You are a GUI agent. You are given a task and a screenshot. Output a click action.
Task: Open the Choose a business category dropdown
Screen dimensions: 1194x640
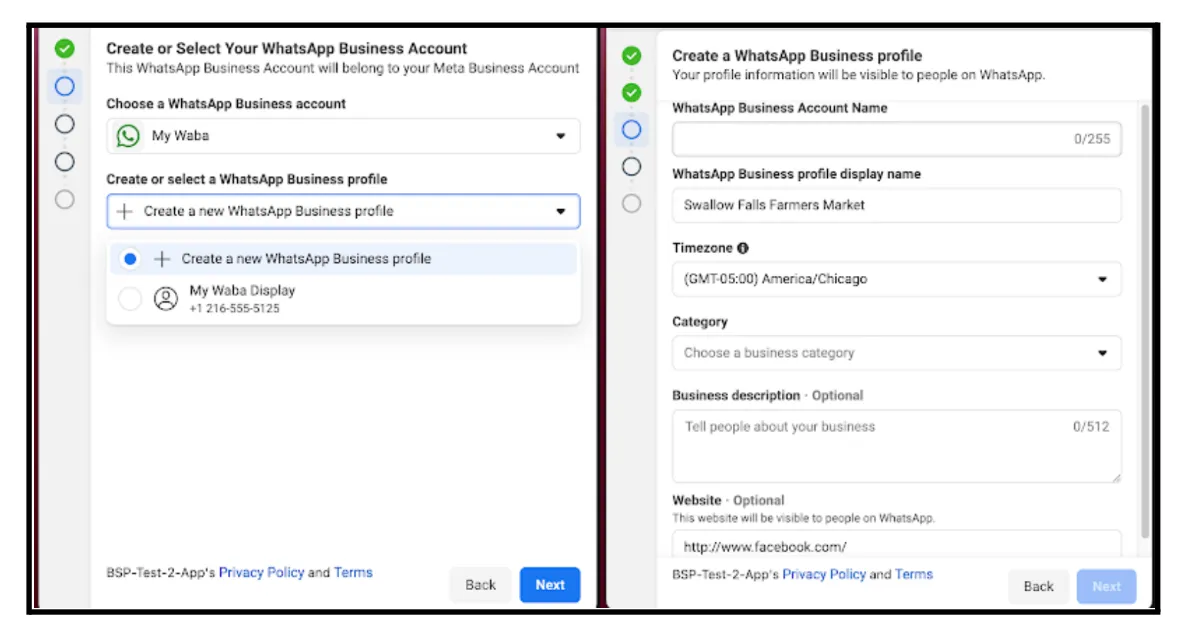tap(896, 353)
